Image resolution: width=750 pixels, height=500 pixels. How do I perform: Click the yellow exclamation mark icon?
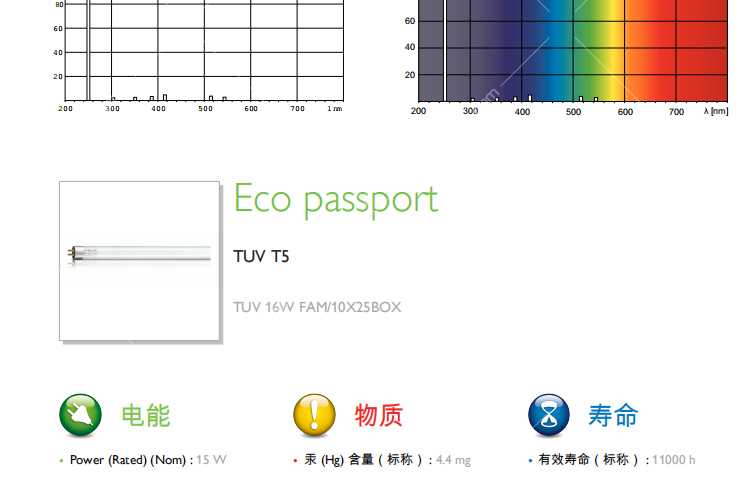click(x=314, y=415)
